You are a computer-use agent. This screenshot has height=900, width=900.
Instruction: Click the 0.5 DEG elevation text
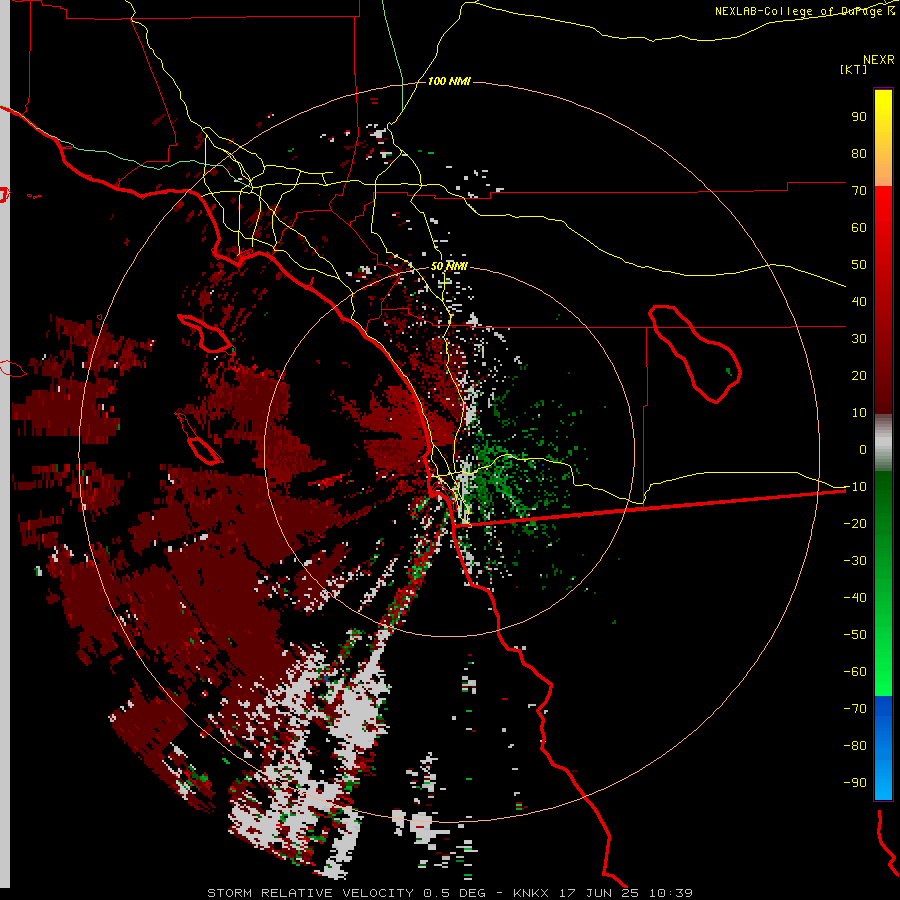(454, 893)
